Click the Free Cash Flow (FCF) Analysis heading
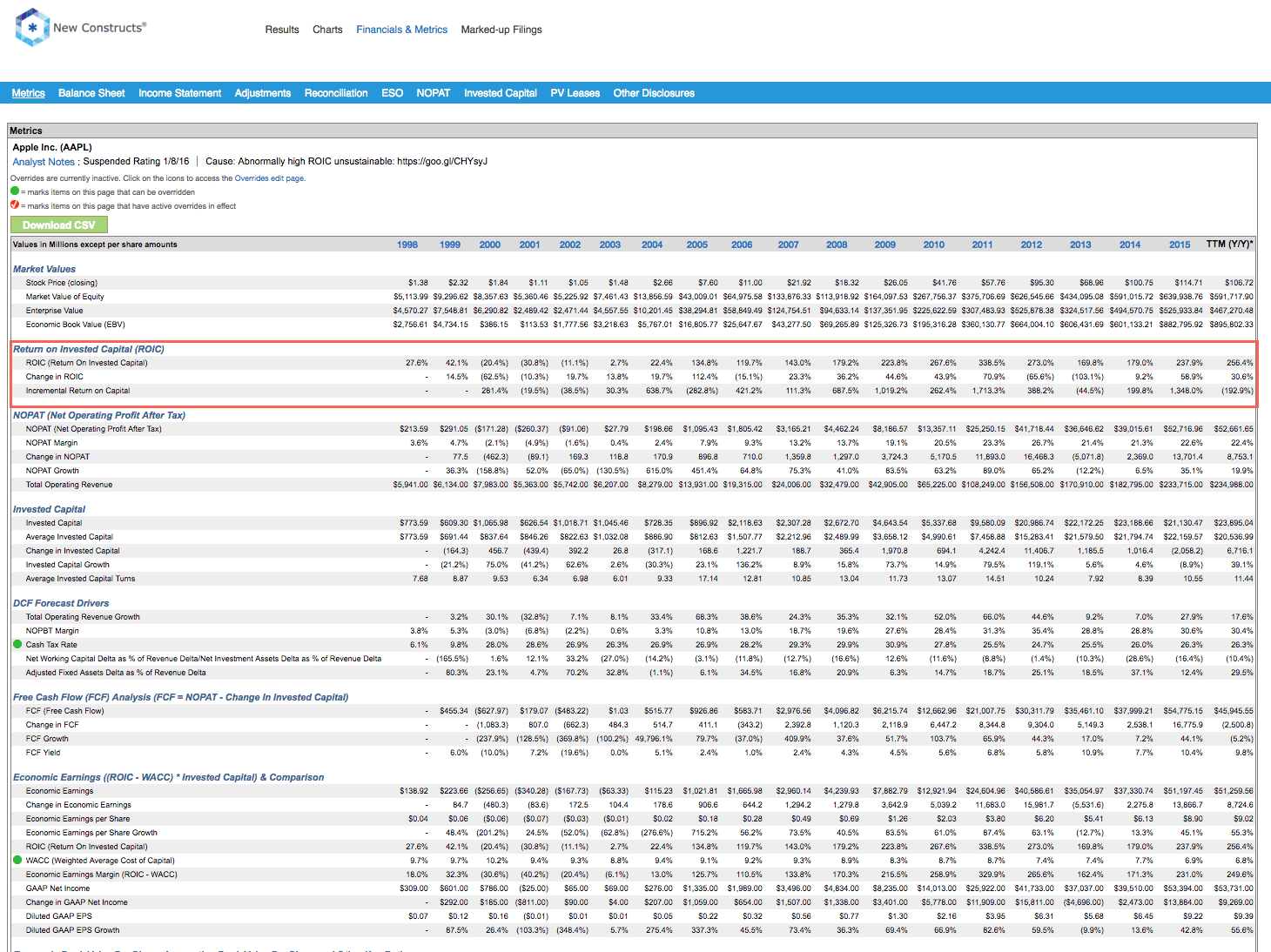 tap(181, 697)
